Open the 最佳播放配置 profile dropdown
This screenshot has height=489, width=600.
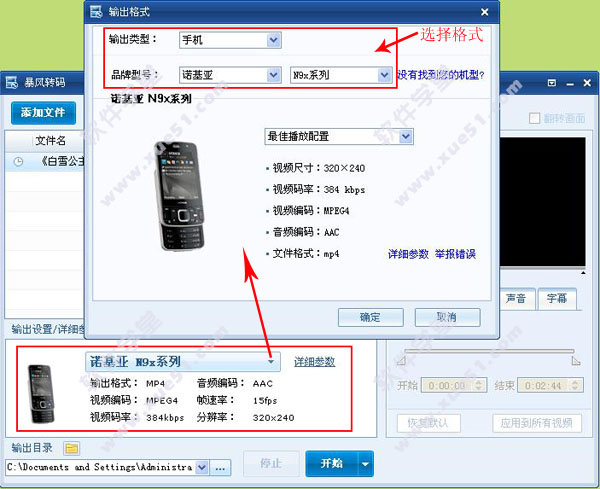pos(339,137)
